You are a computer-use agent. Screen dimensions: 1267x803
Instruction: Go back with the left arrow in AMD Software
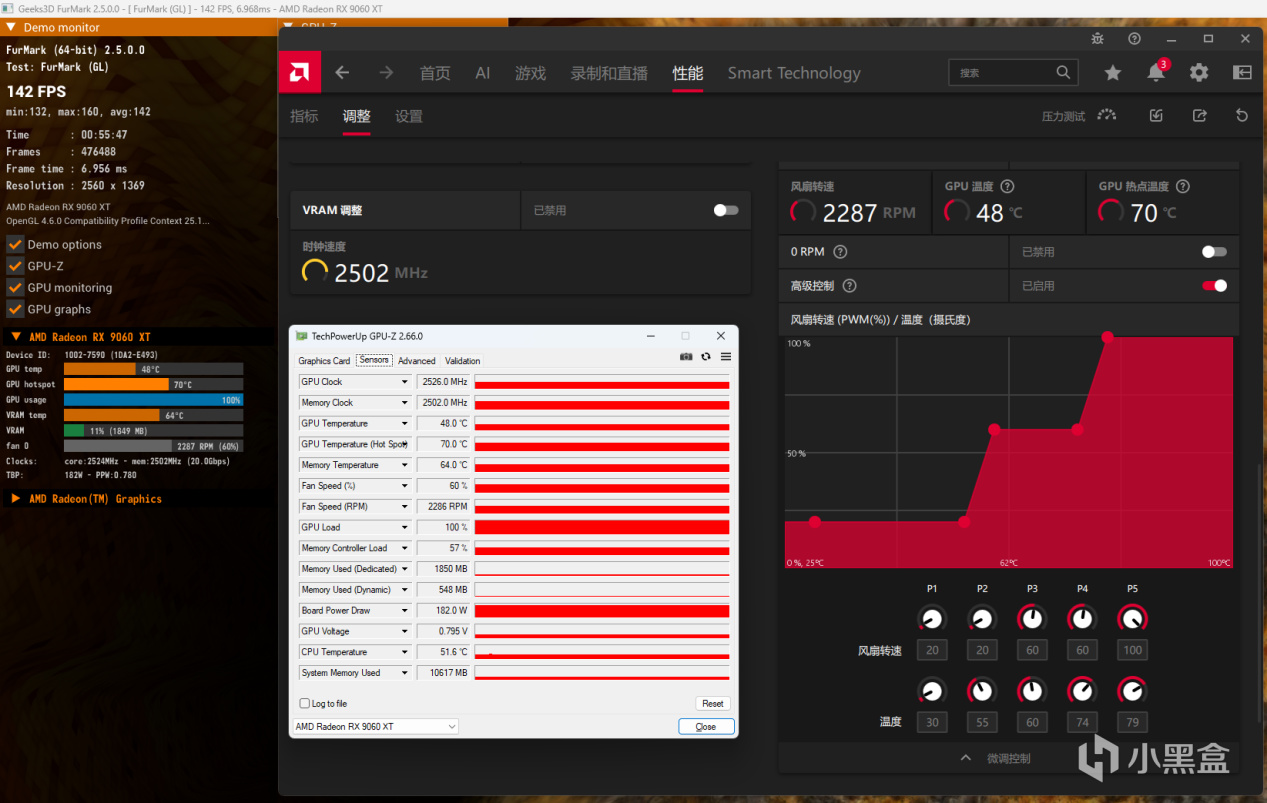tap(342, 73)
